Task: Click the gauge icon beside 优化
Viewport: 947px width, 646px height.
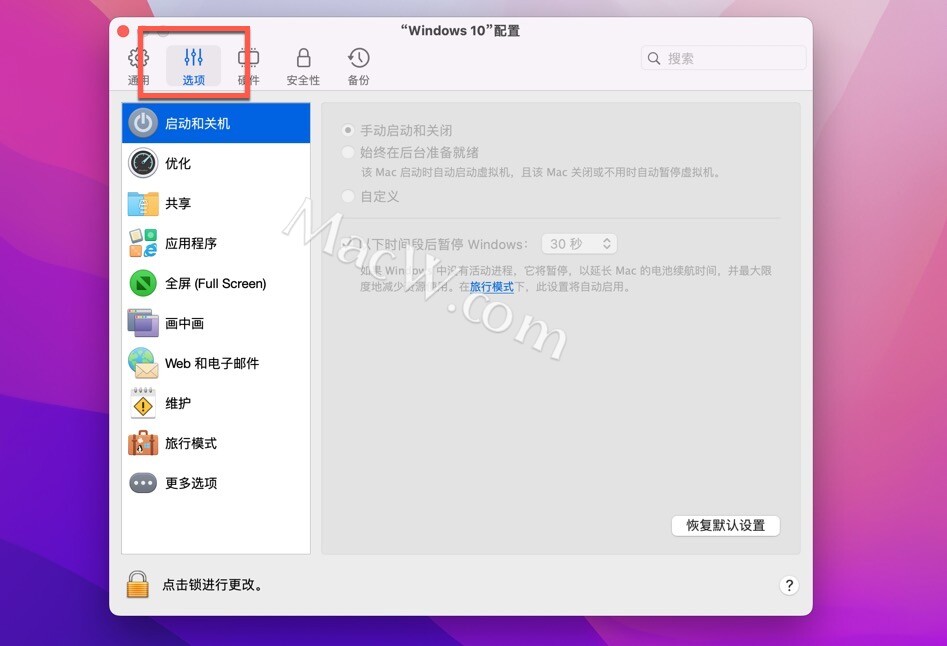Action: 143,163
